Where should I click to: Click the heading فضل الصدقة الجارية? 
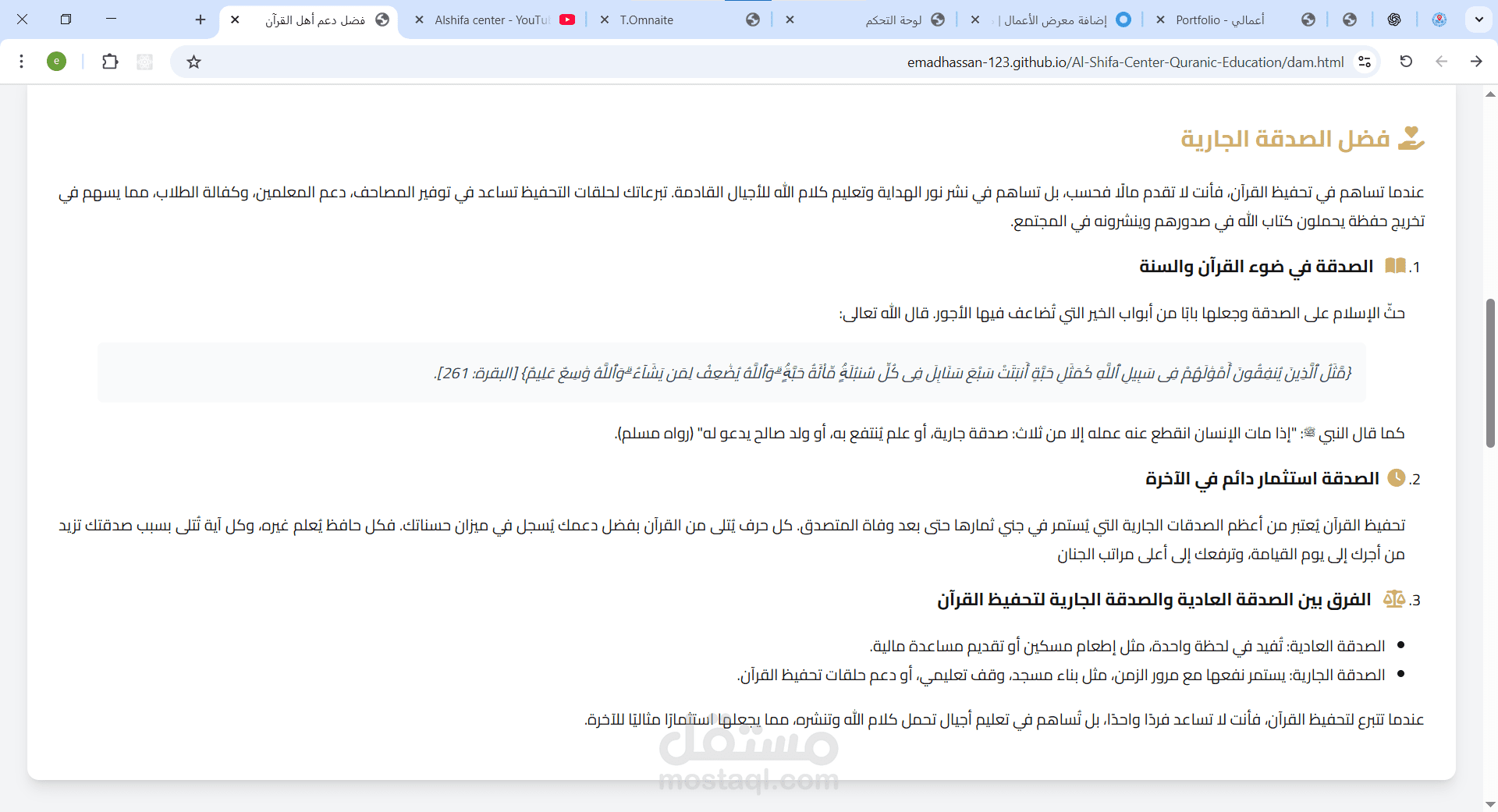[x=1285, y=139]
